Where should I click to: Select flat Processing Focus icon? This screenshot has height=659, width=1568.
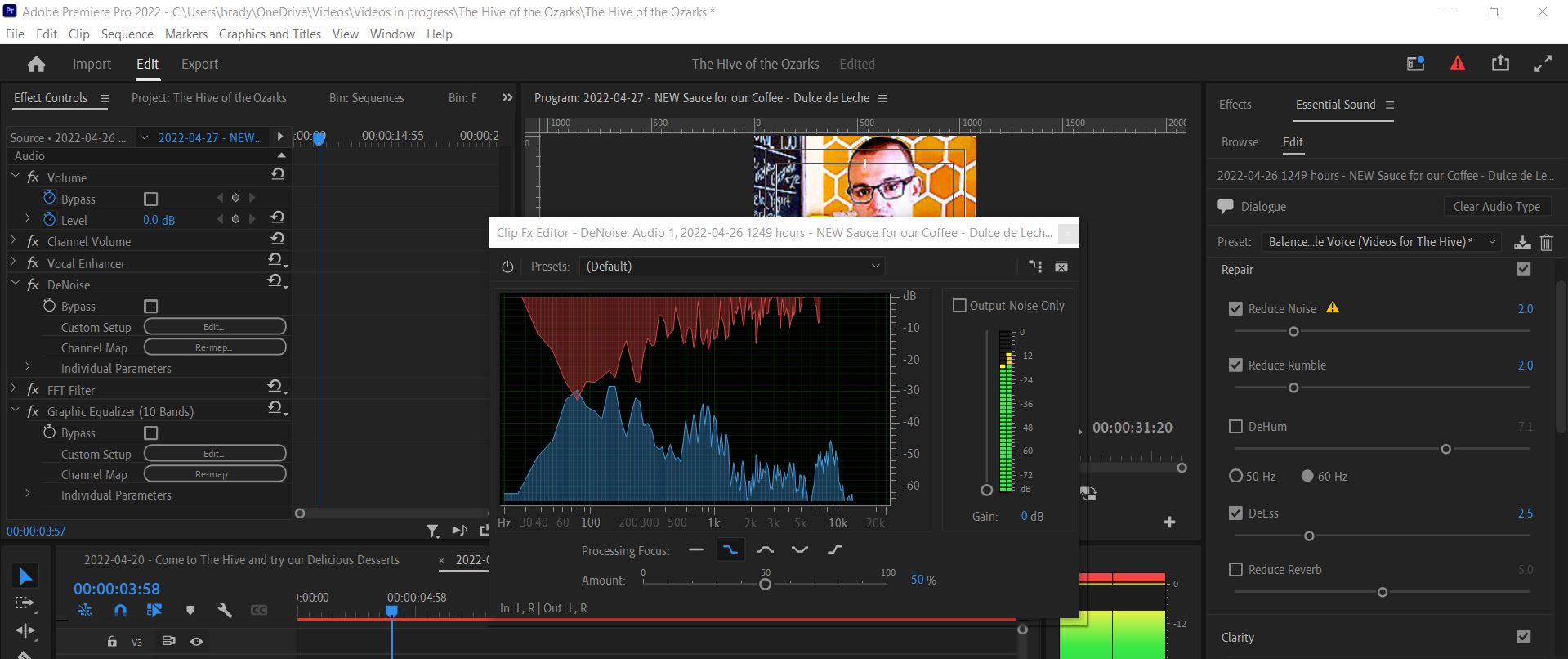click(696, 550)
